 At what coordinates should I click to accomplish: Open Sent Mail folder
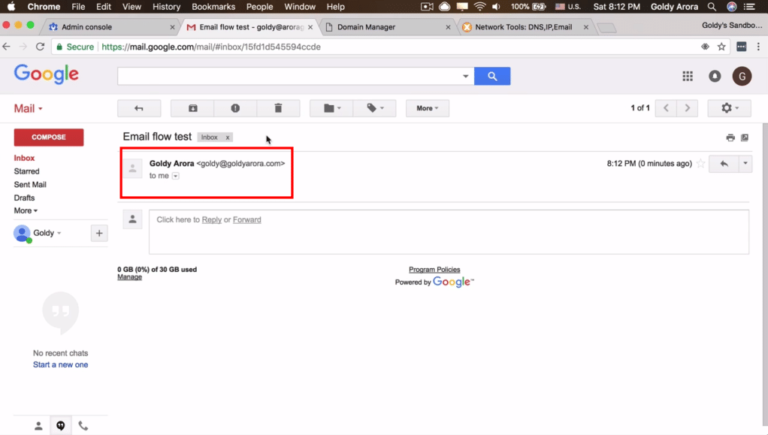pyautogui.click(x=30, y=185)
